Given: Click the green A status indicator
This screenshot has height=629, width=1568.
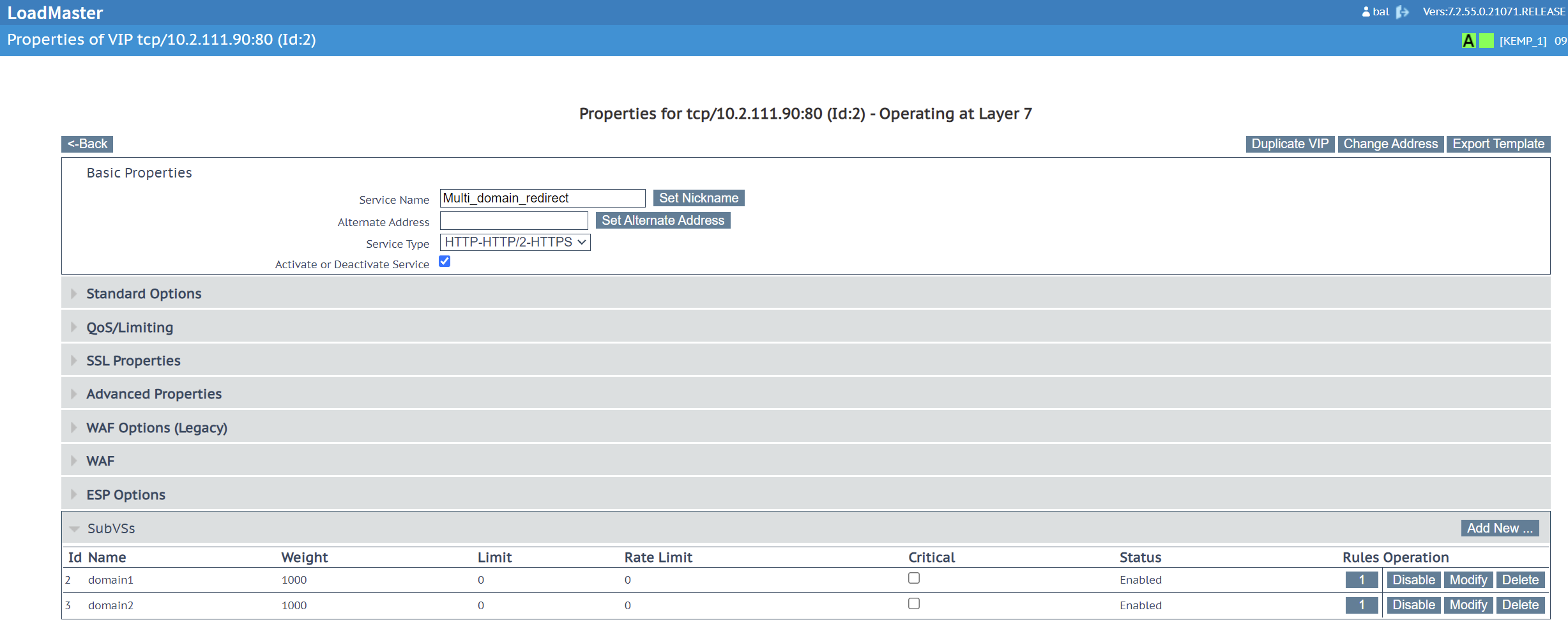Looking at the screenshot, I should [1469, 41].
